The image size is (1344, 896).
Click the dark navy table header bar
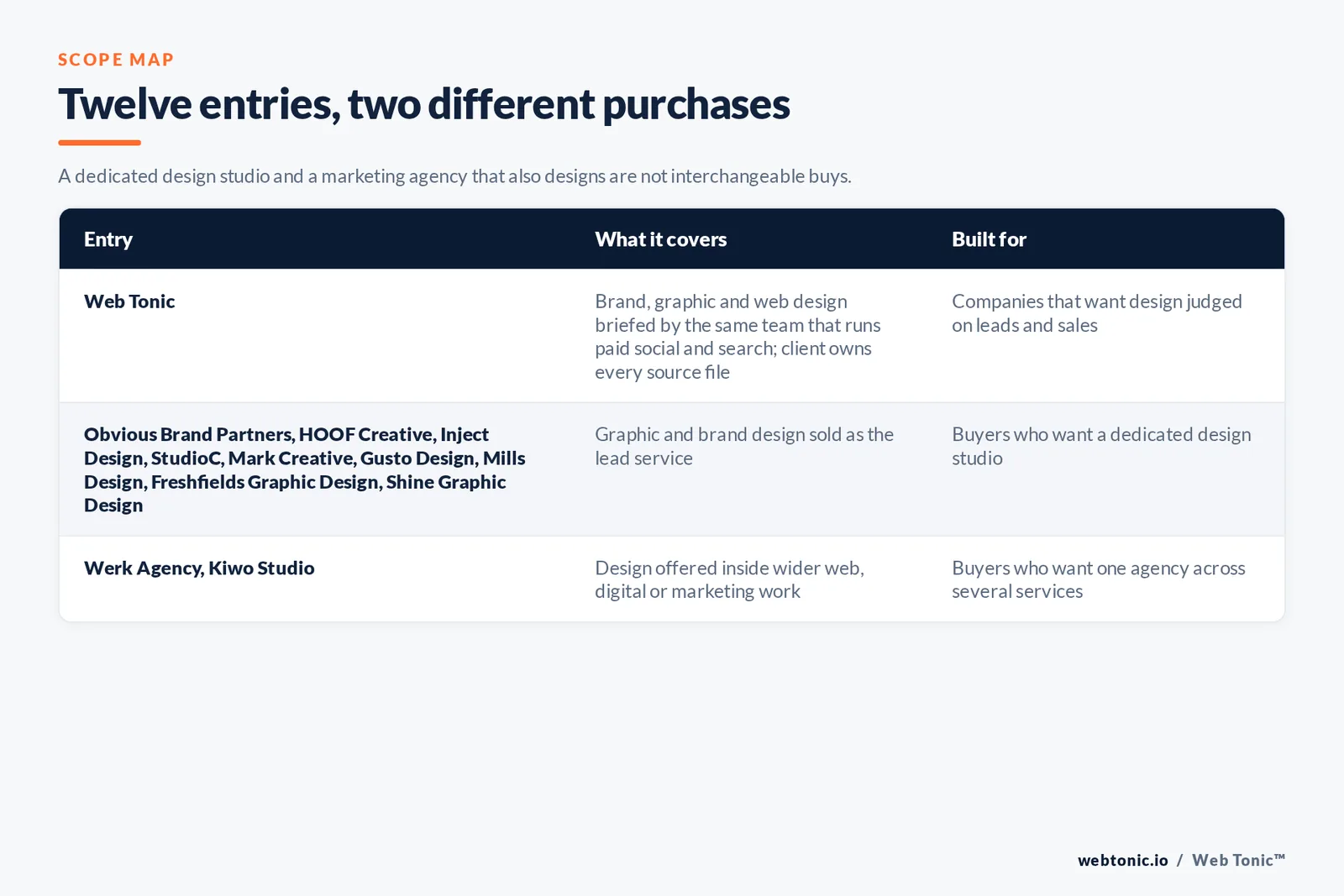tap(672, 239)
